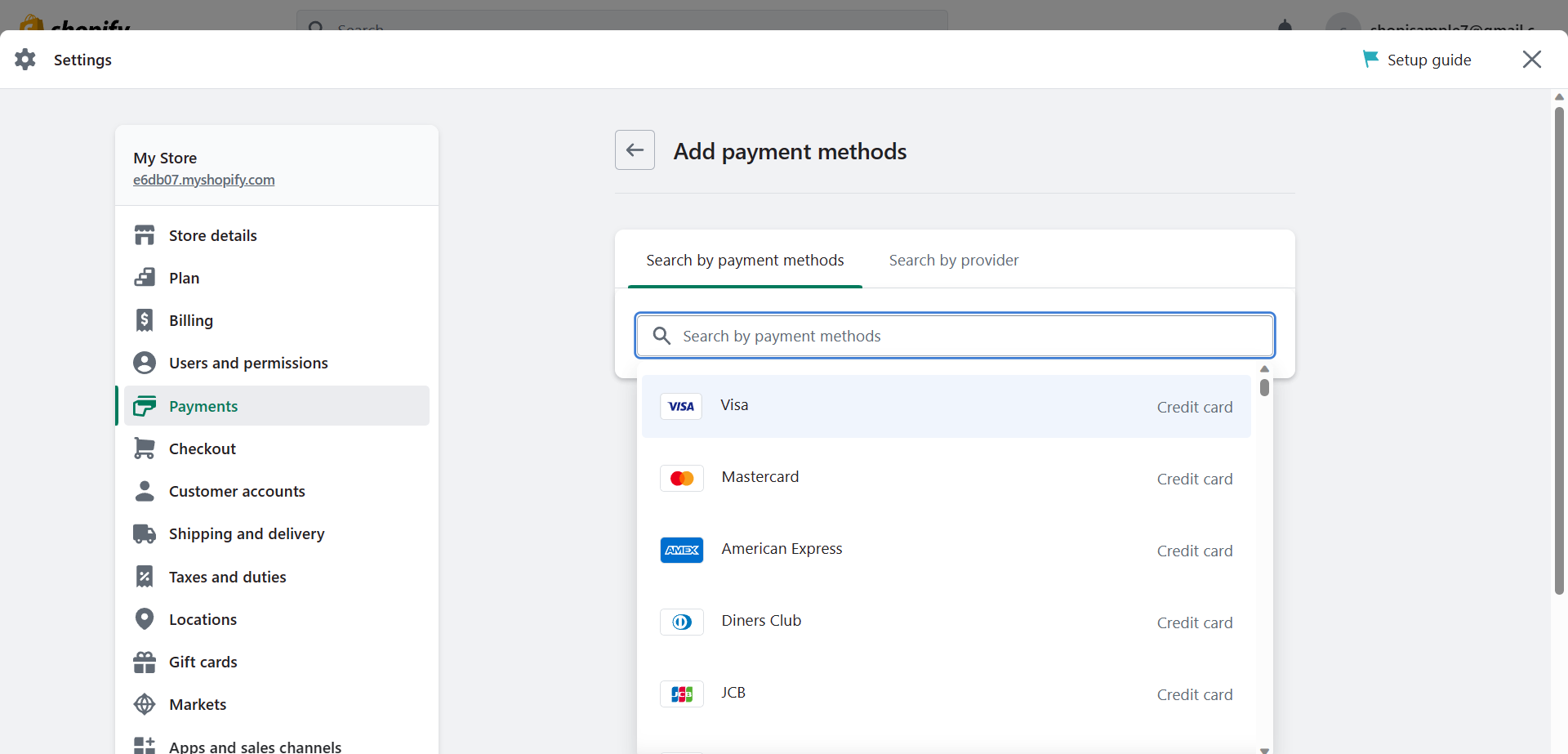The image size is (1568, 754).
Task: Click the Payments card icon
Action: pos(145,406)
